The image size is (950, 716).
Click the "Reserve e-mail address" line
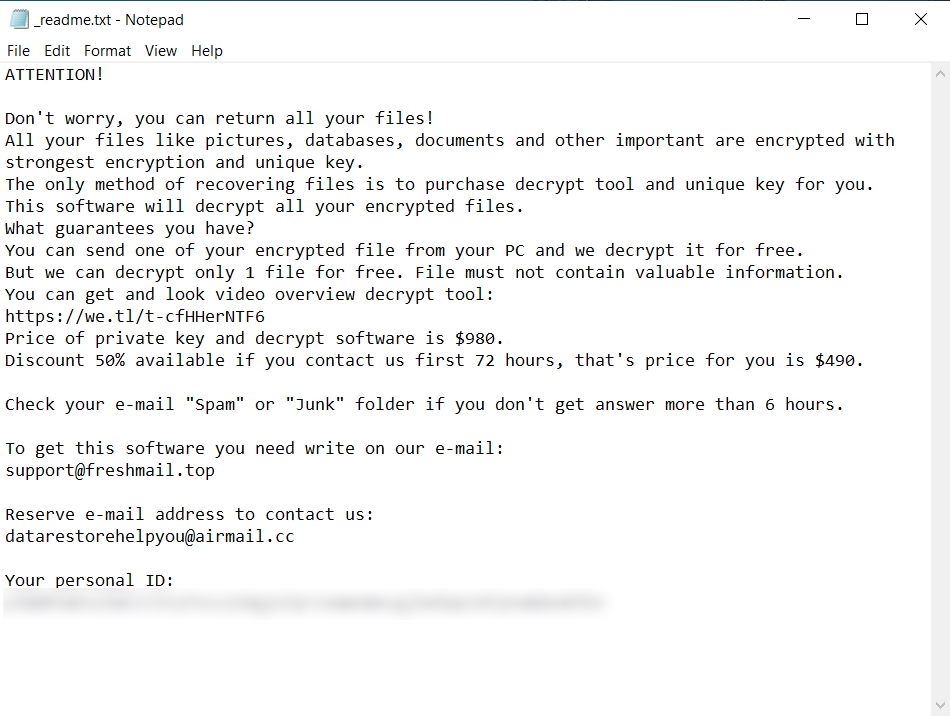(x=190, y=514)
